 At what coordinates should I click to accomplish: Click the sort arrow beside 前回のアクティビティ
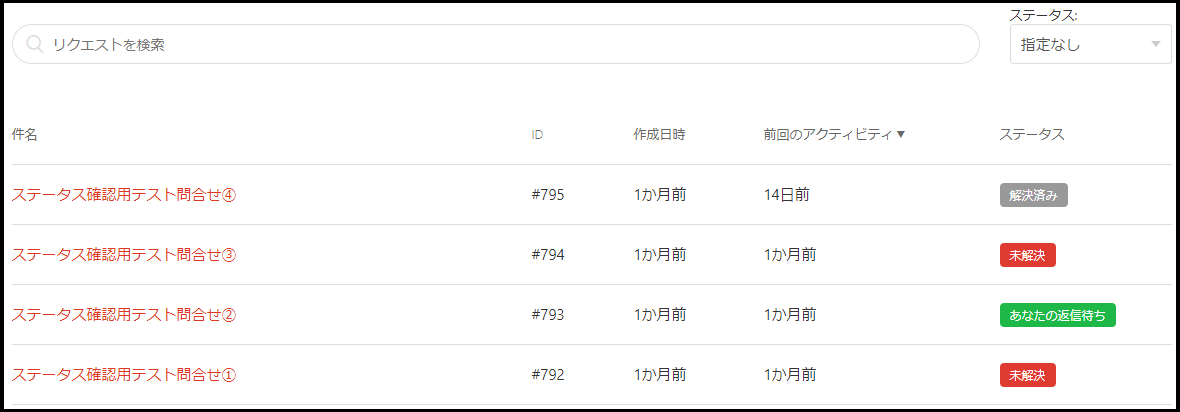pos(901,135)
